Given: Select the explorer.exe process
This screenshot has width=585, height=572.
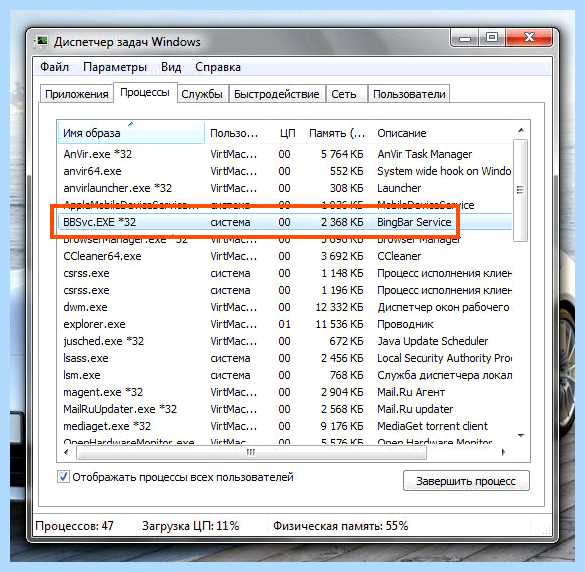Looking at the screenshot, I should pyautogui.click(x=285, y=324).
